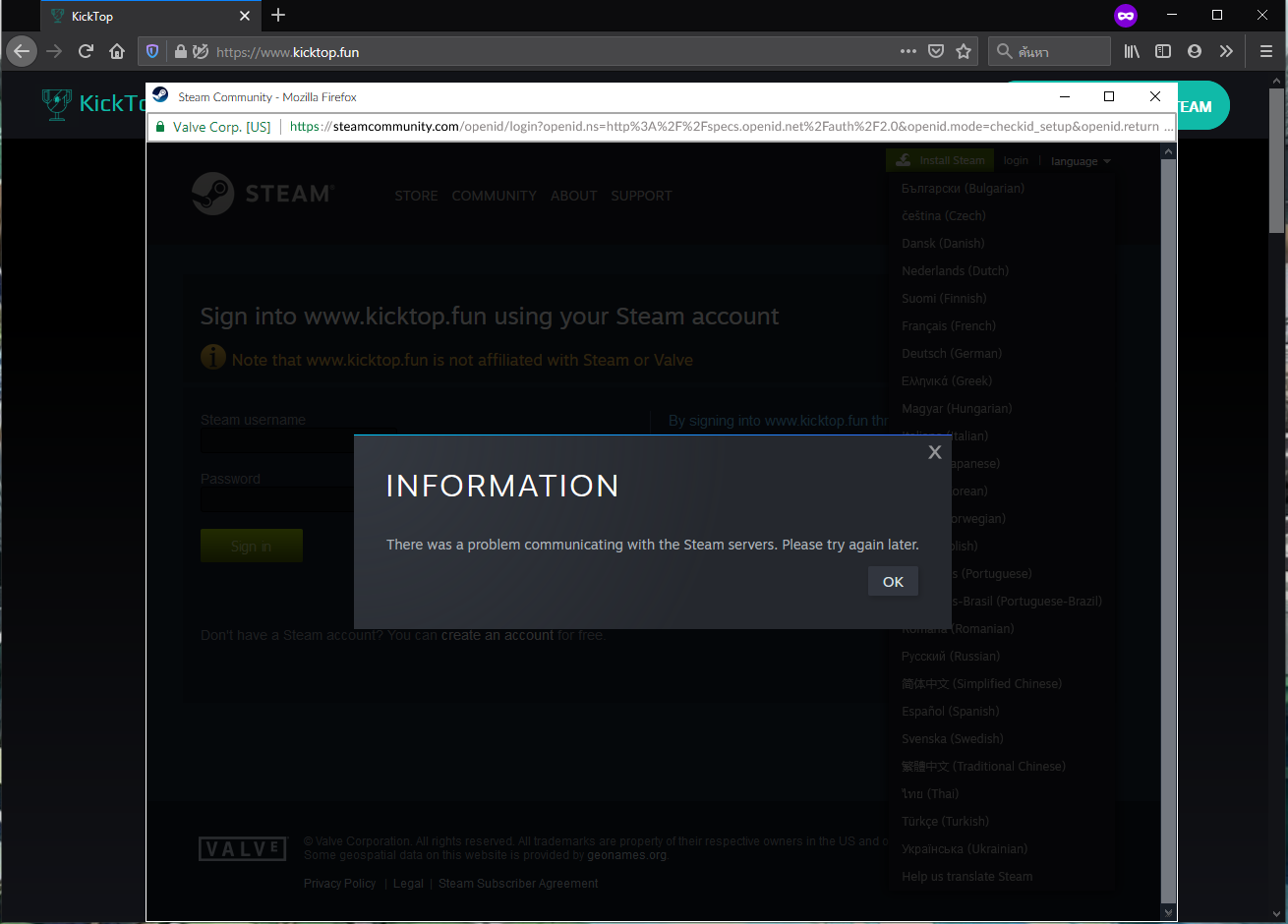Click the forward navigation arrow

pos(54,51)
